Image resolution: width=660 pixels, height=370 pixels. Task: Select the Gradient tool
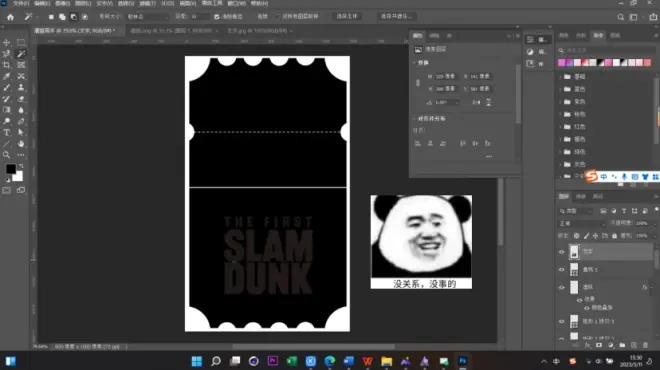tap(7, 110)
